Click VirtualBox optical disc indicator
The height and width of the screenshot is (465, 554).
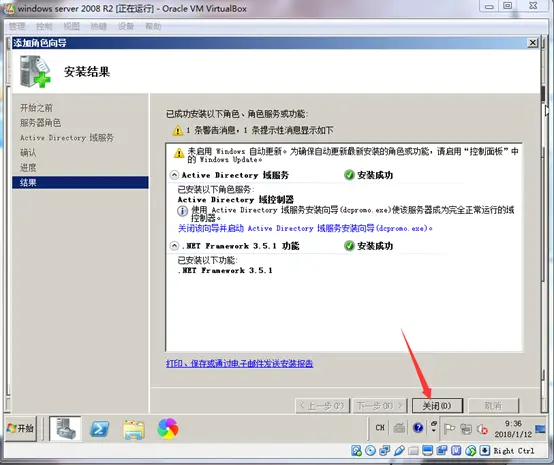[x=370, y=451]
